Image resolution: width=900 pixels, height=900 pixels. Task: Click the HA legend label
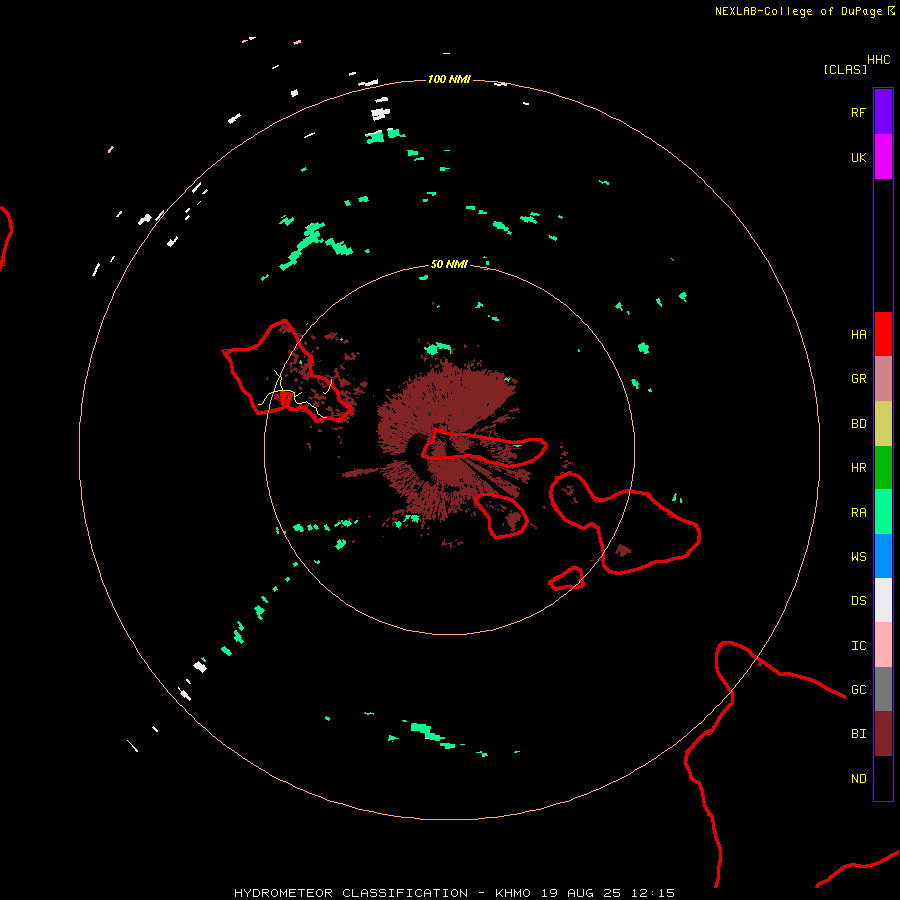pyautogui.click(x=858, y=335)
